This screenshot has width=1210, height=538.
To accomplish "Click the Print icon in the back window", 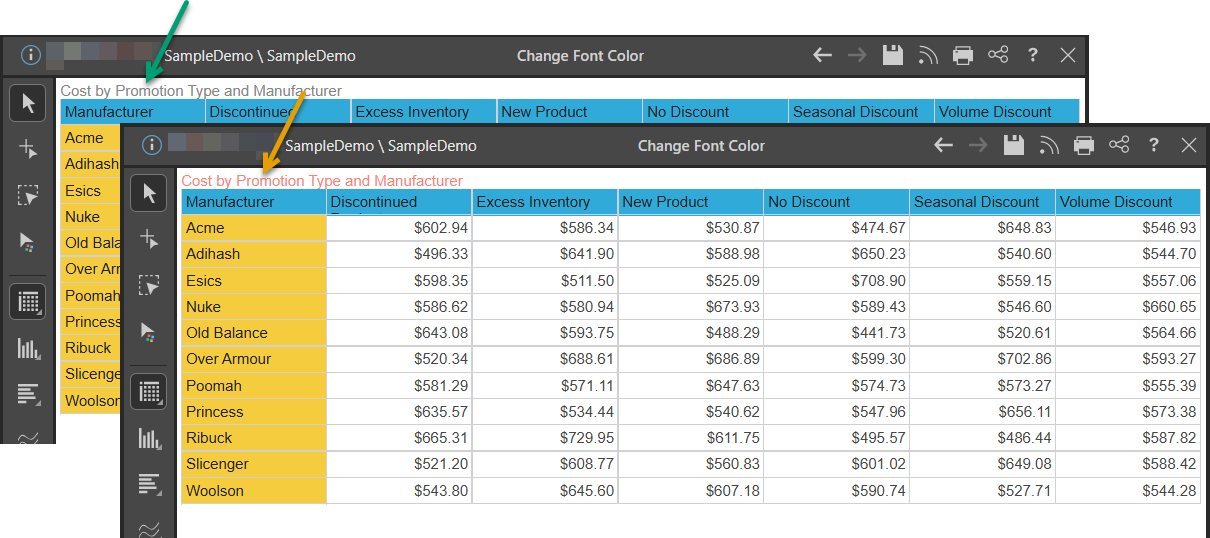I will point(963,56).
